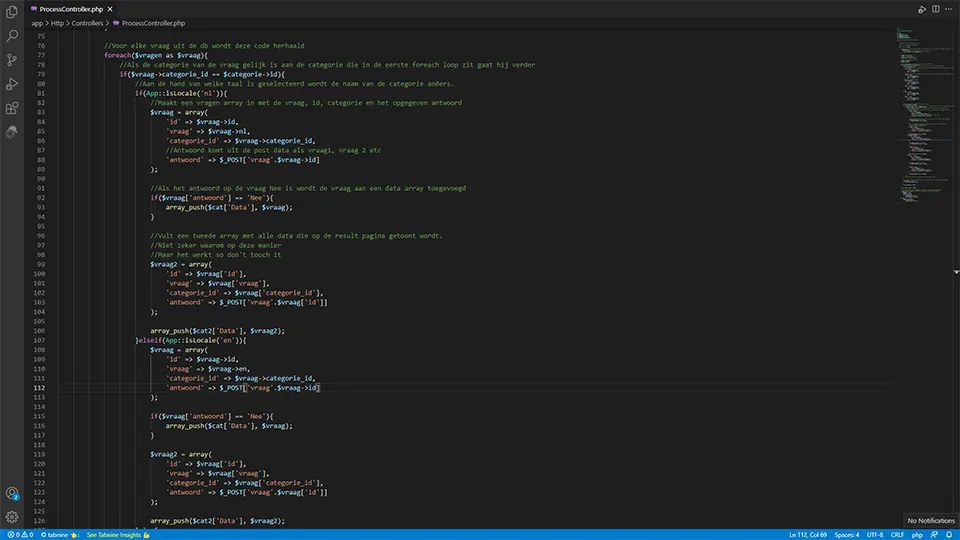Split the editor to the right
Image resolution: width=960 pixels, height=540 pixels.
[x=936, y=9]
